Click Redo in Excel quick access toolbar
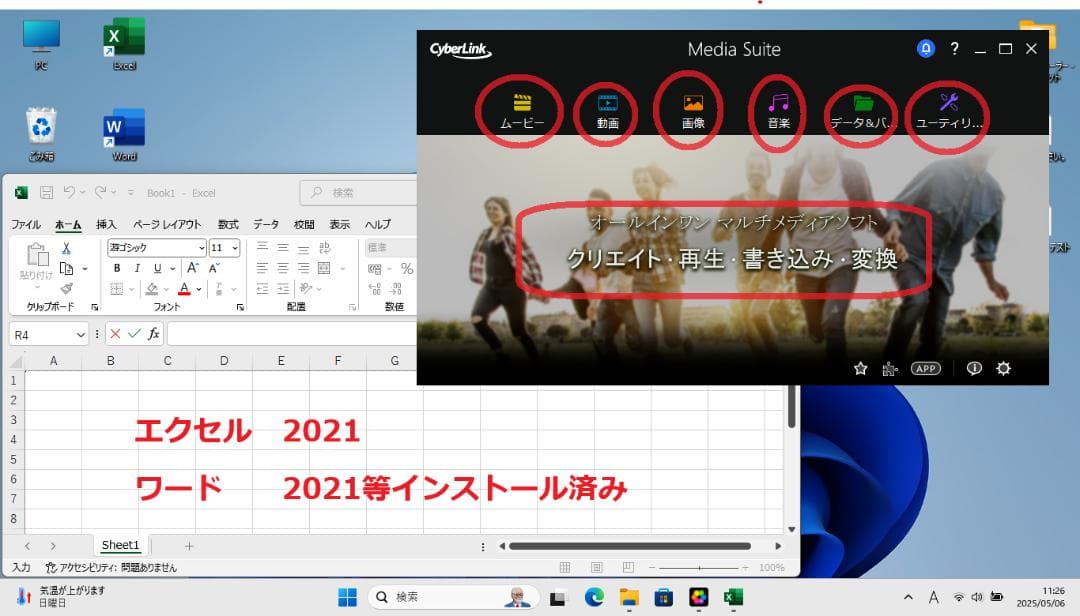 [101, 192]
